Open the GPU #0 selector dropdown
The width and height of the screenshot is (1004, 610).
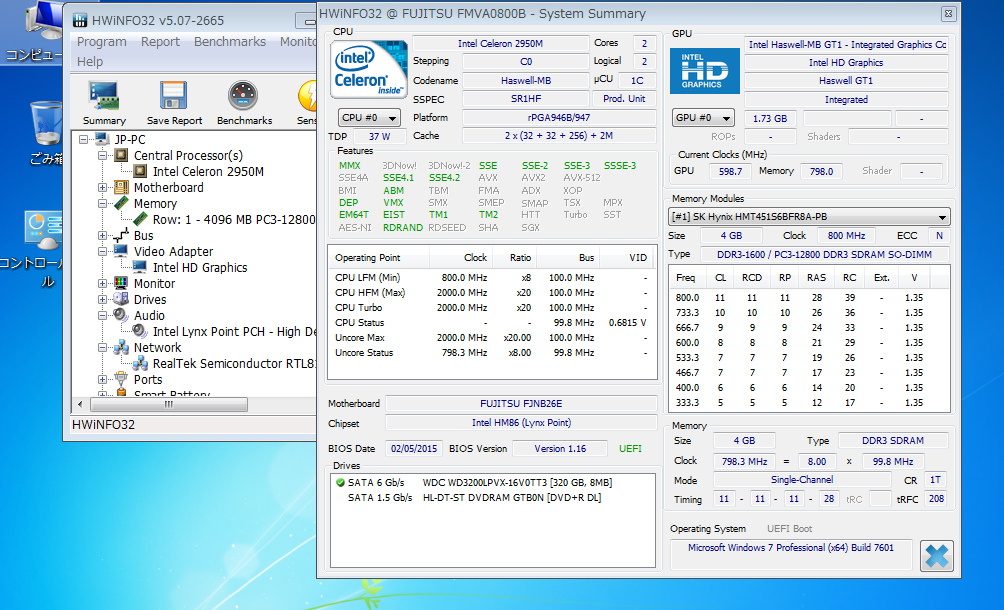(703, 118)
